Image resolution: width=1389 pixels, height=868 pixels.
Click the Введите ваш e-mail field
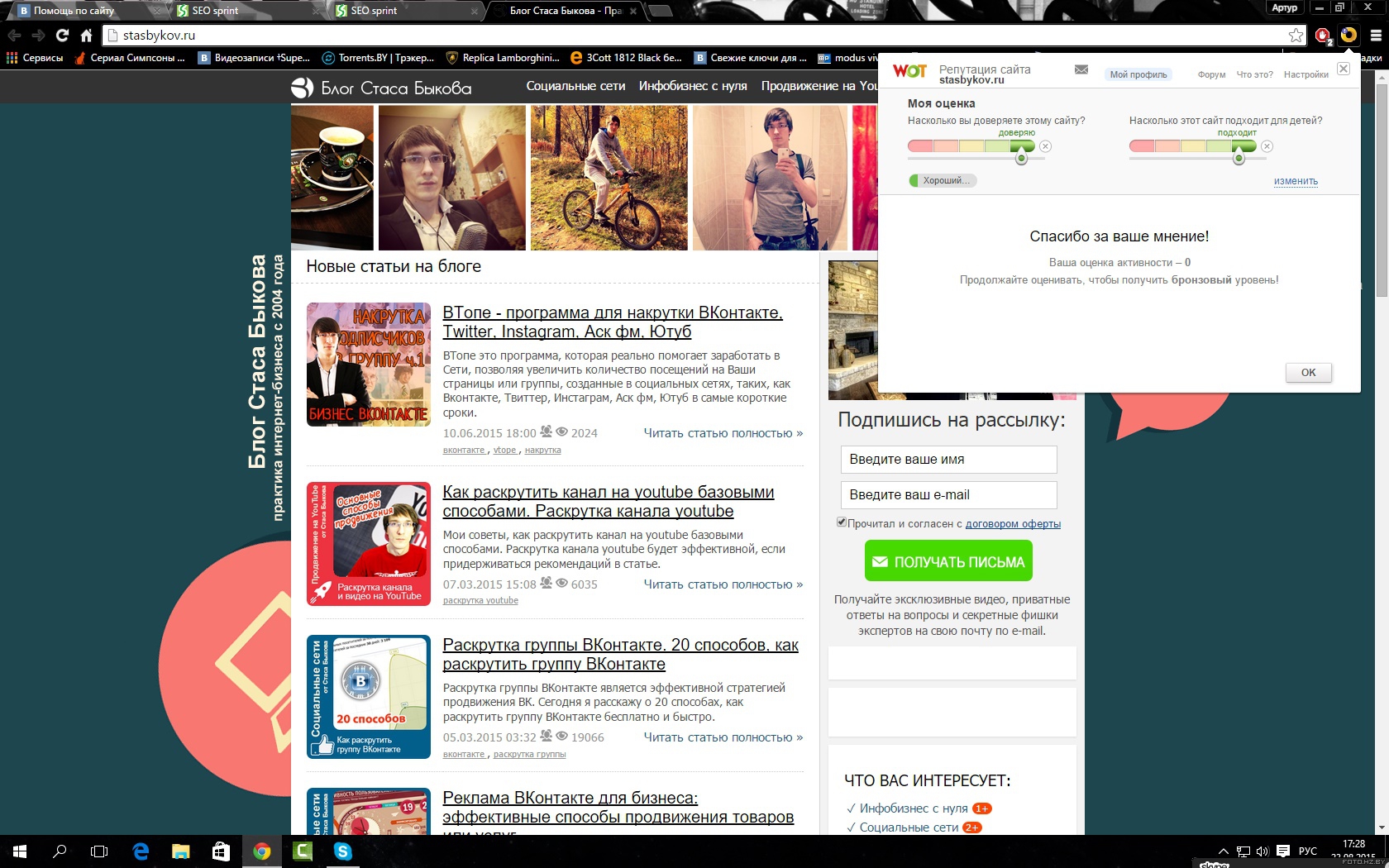(x=948, y=495)
